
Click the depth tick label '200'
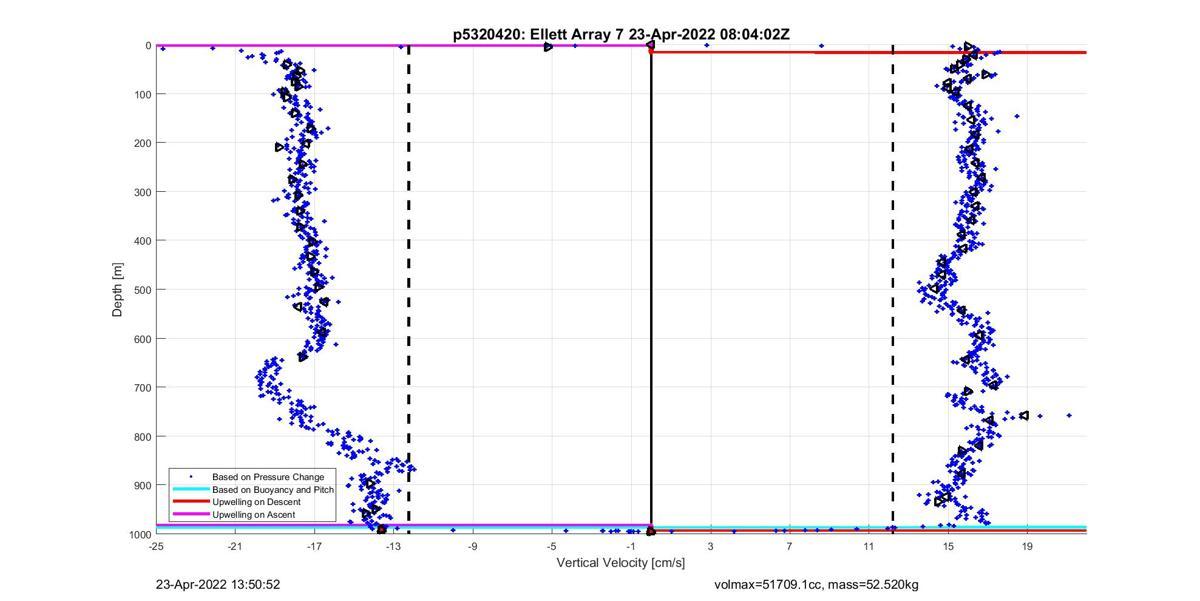(x=142, y=143)
